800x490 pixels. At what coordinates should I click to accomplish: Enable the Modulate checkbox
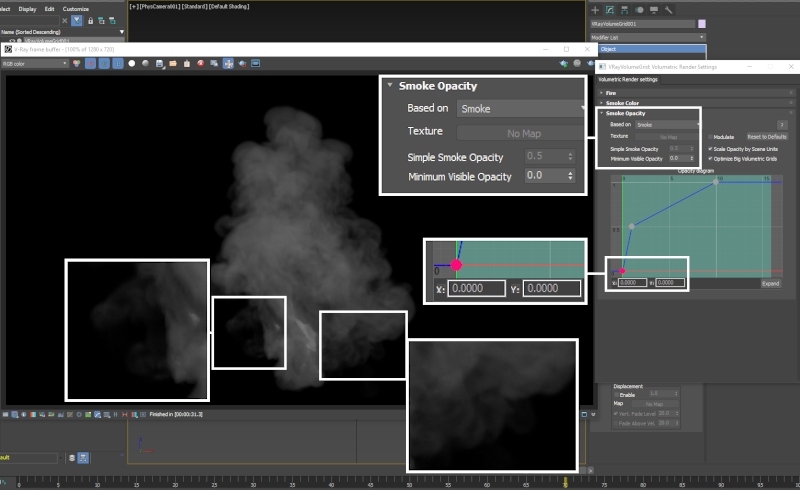tap(710, 136)
